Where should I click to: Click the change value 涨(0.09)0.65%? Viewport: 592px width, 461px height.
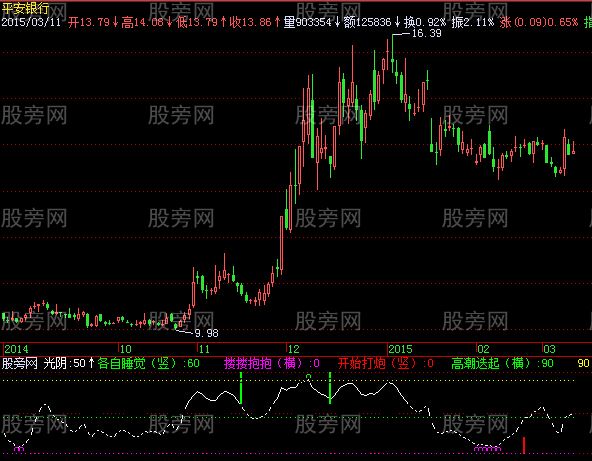538,22
